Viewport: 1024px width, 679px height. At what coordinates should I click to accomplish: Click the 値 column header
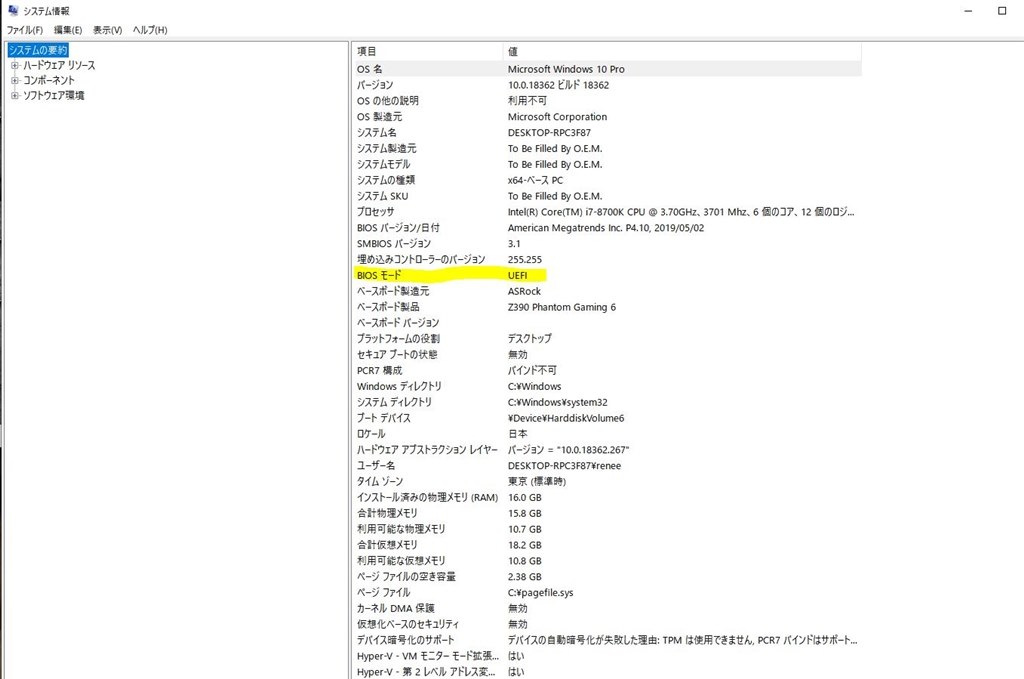pyautogui.click(x=682, y=52)
